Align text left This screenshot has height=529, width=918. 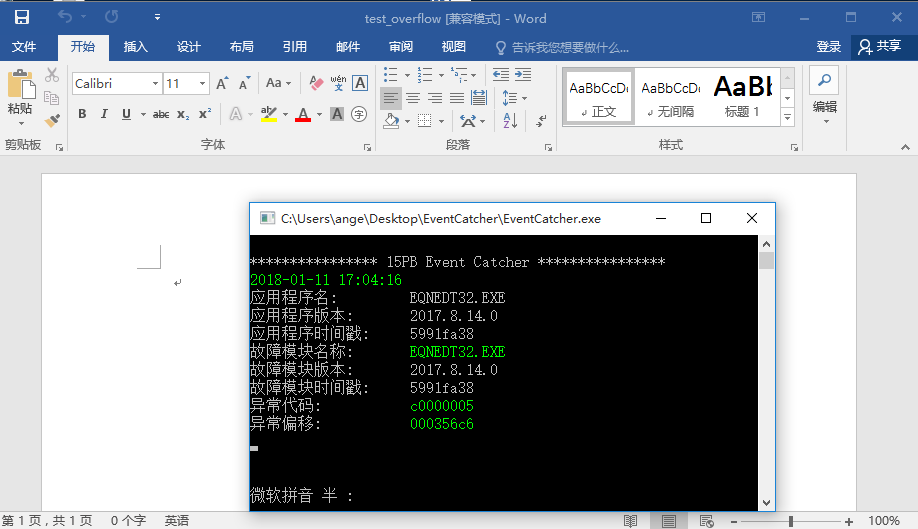(x=391, y=98)
